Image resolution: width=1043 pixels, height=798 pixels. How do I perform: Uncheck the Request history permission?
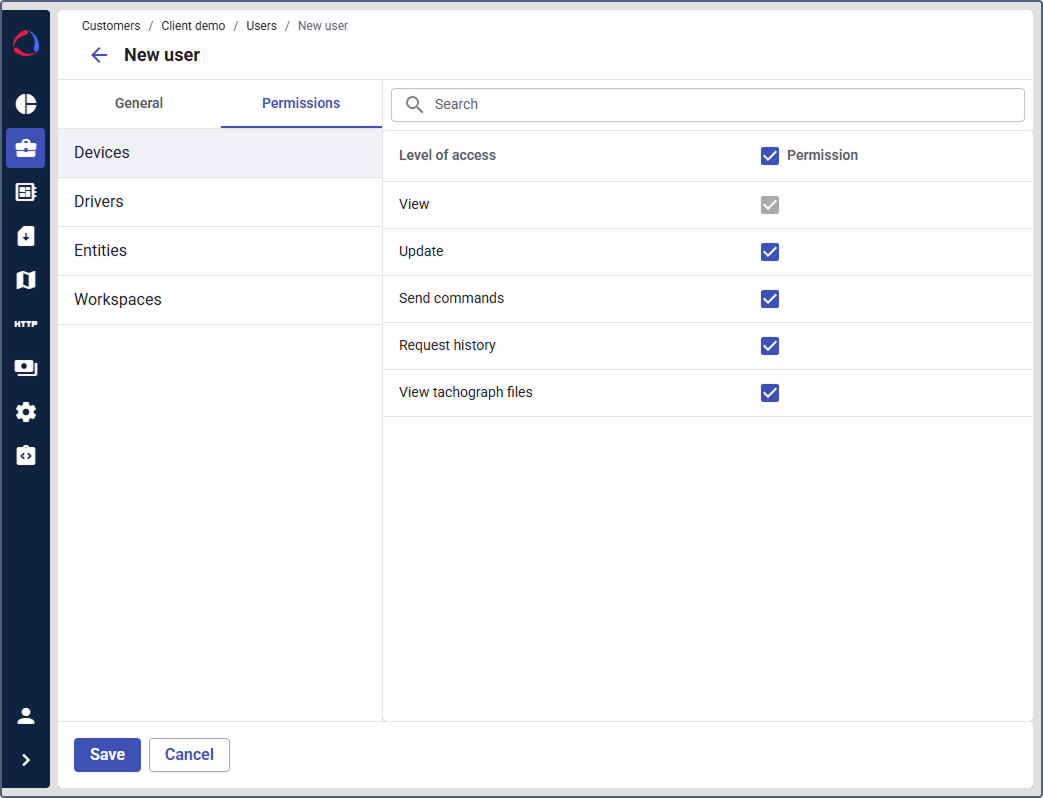pos(770,346)
